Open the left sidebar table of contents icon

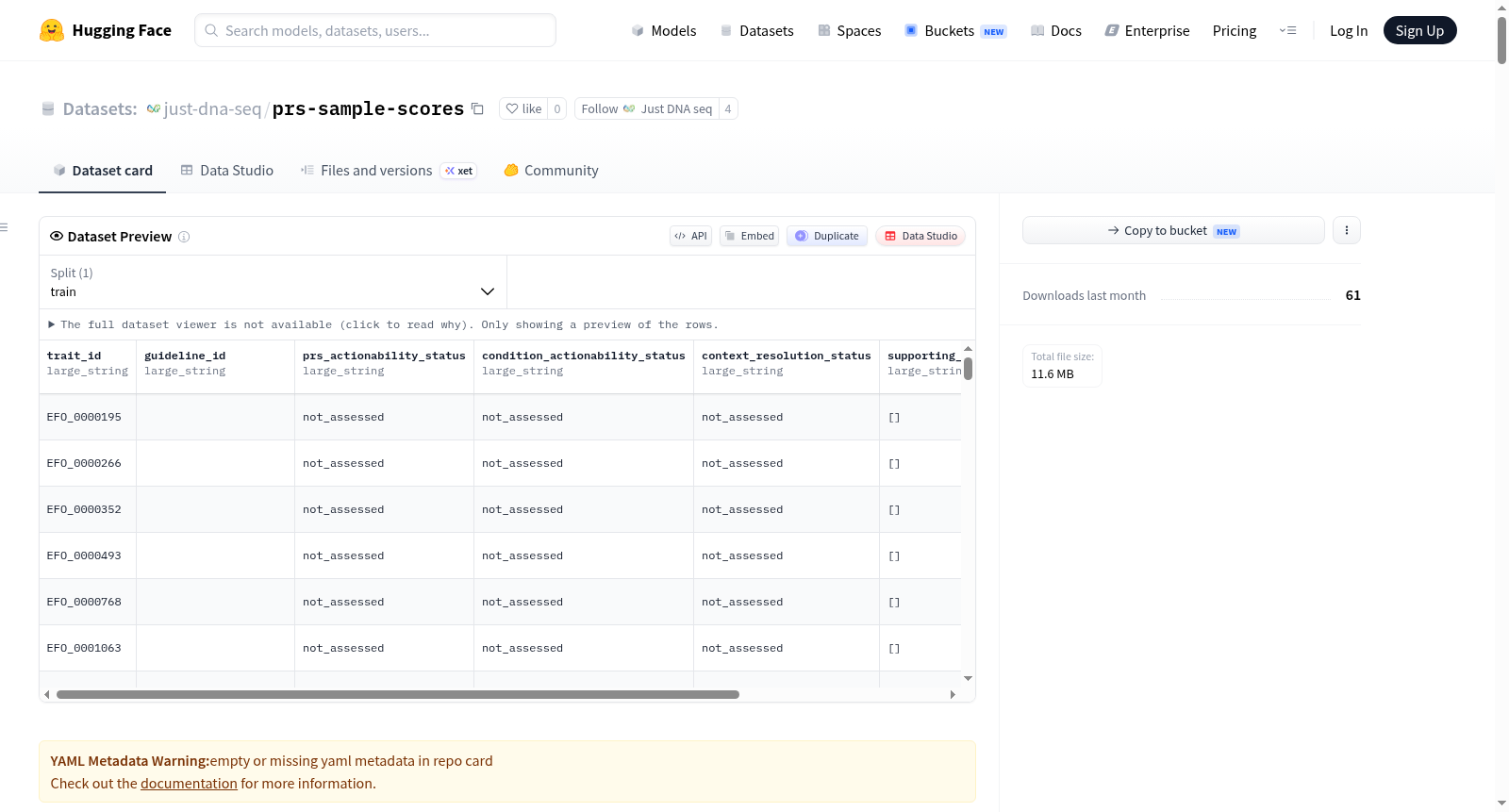[x=5, y=227]
